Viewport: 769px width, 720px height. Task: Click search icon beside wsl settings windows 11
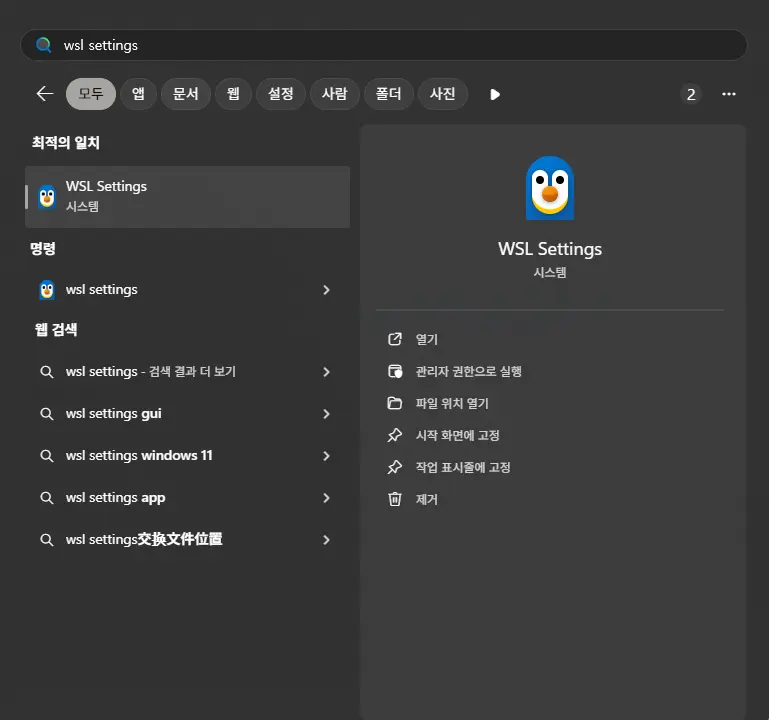coord(47,456)
